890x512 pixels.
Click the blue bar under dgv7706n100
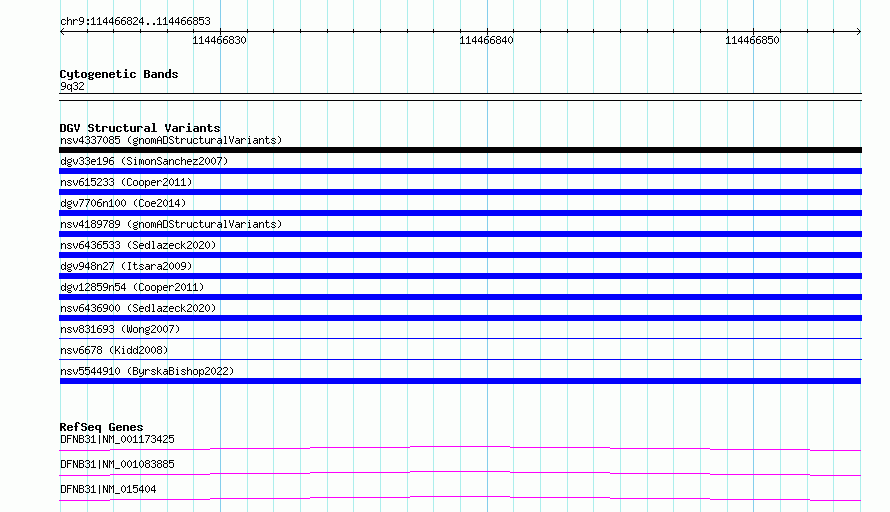point(460,213)
